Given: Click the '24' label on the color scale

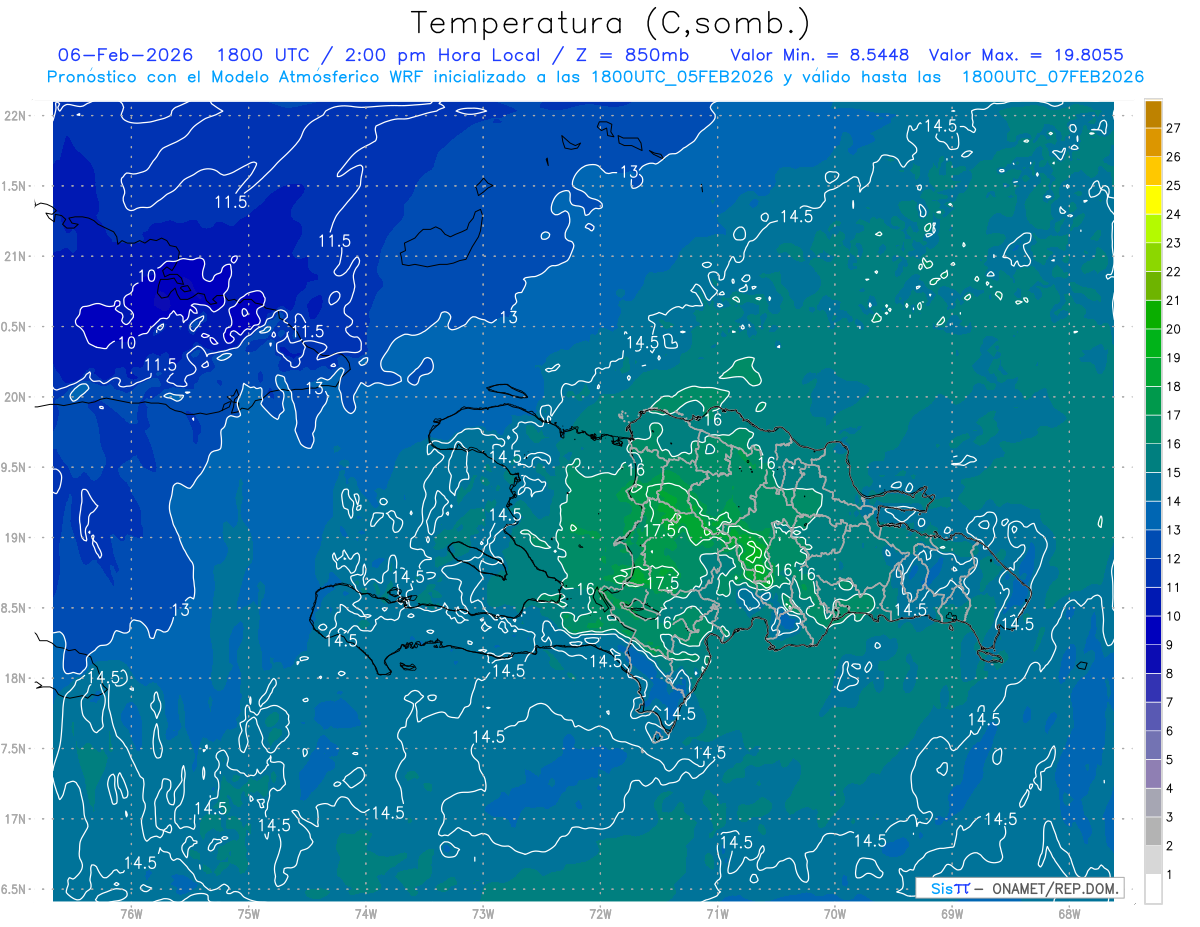Looking at the screenshot, I should point(1174,214).
